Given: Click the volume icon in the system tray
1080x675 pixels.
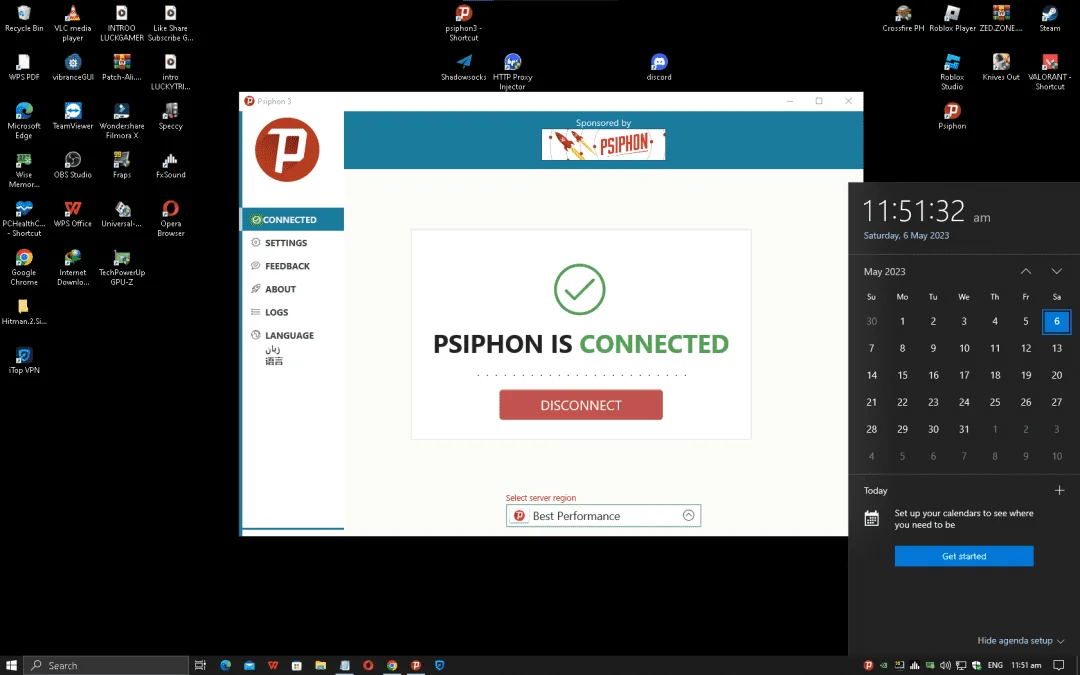Looking at the screenshot, I should click(945, 665).
